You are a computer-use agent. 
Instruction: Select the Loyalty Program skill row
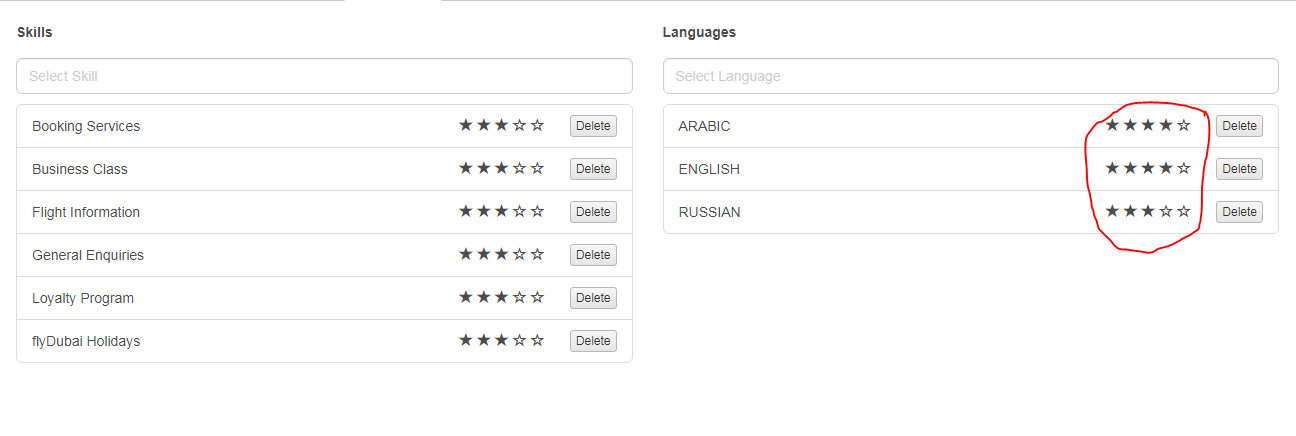(x=83, y=298)
